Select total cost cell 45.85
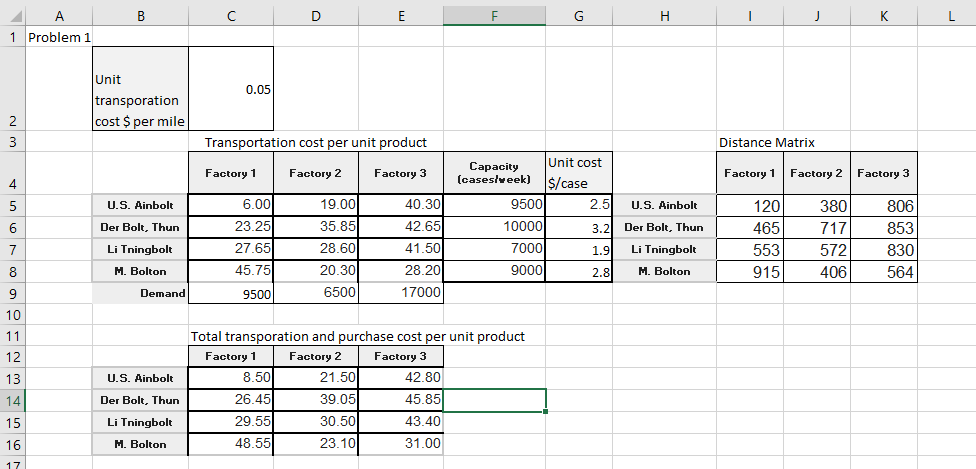This screenshot has width=976, height=469. pyautogui.click(x=401, y=400)
